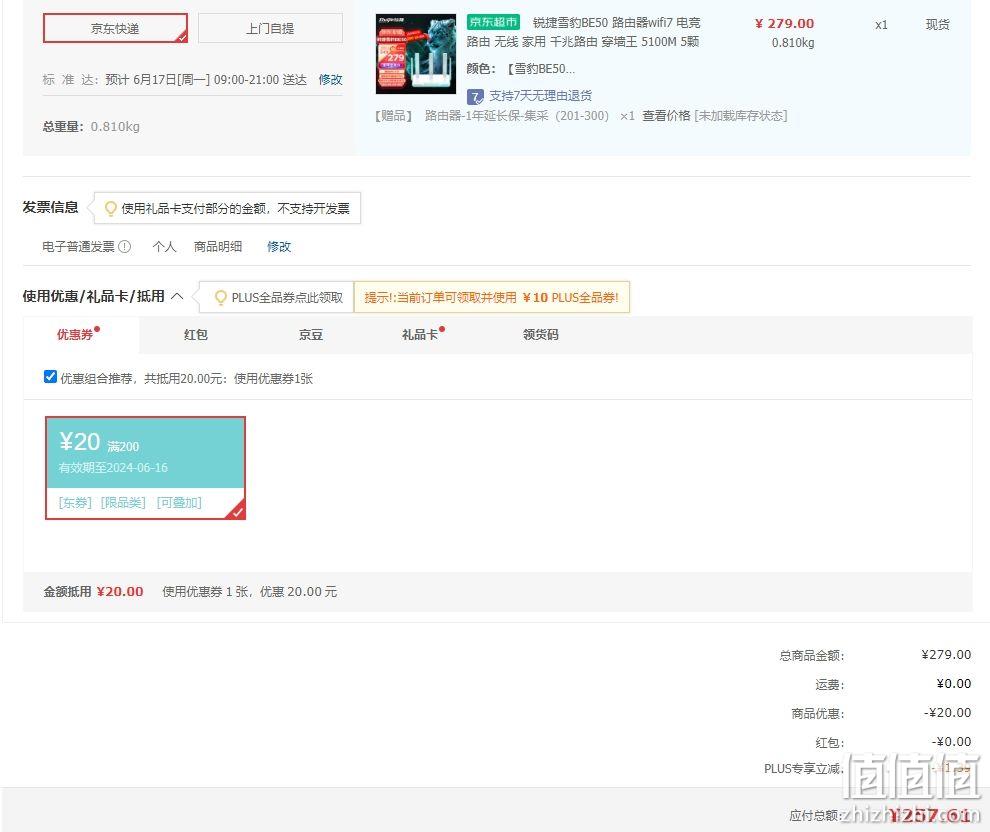Viewport: 990px width, 832px height.
Task: Click the info icon beside 电子普通发票
Action: (125, 247)
